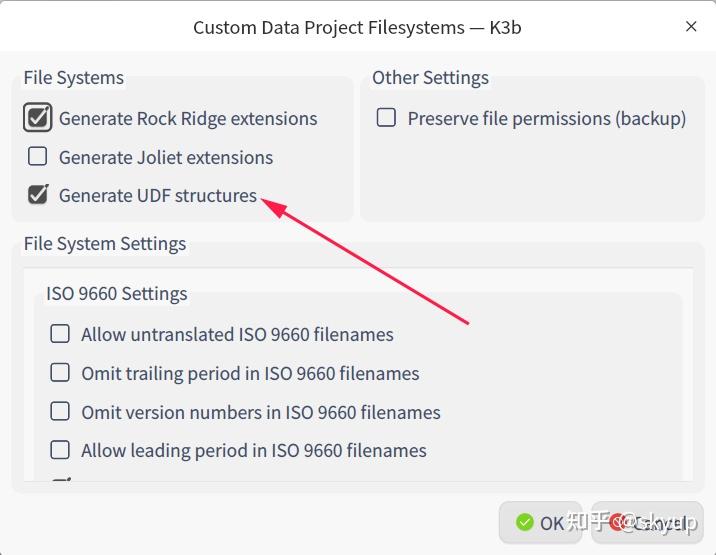The height and width of the screenshot is (555, 716).
Task: Tick Preserve file permissions (backup) checkbox
Action: click(386, 118)
